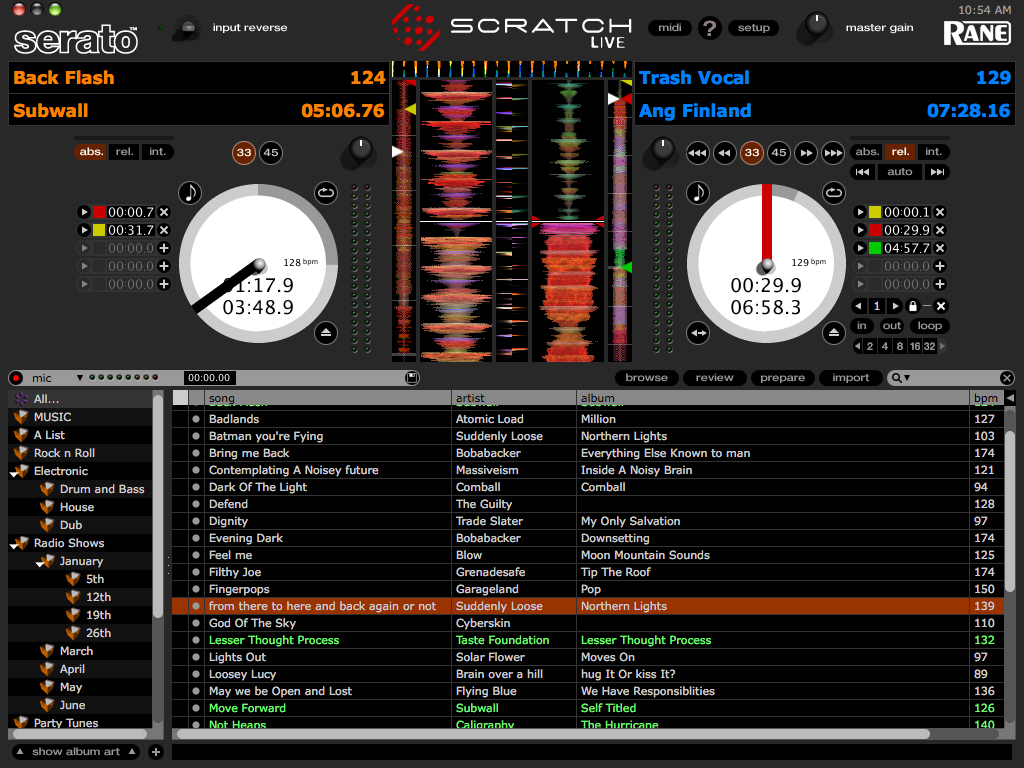Set the loop in point

click(862, 326)
